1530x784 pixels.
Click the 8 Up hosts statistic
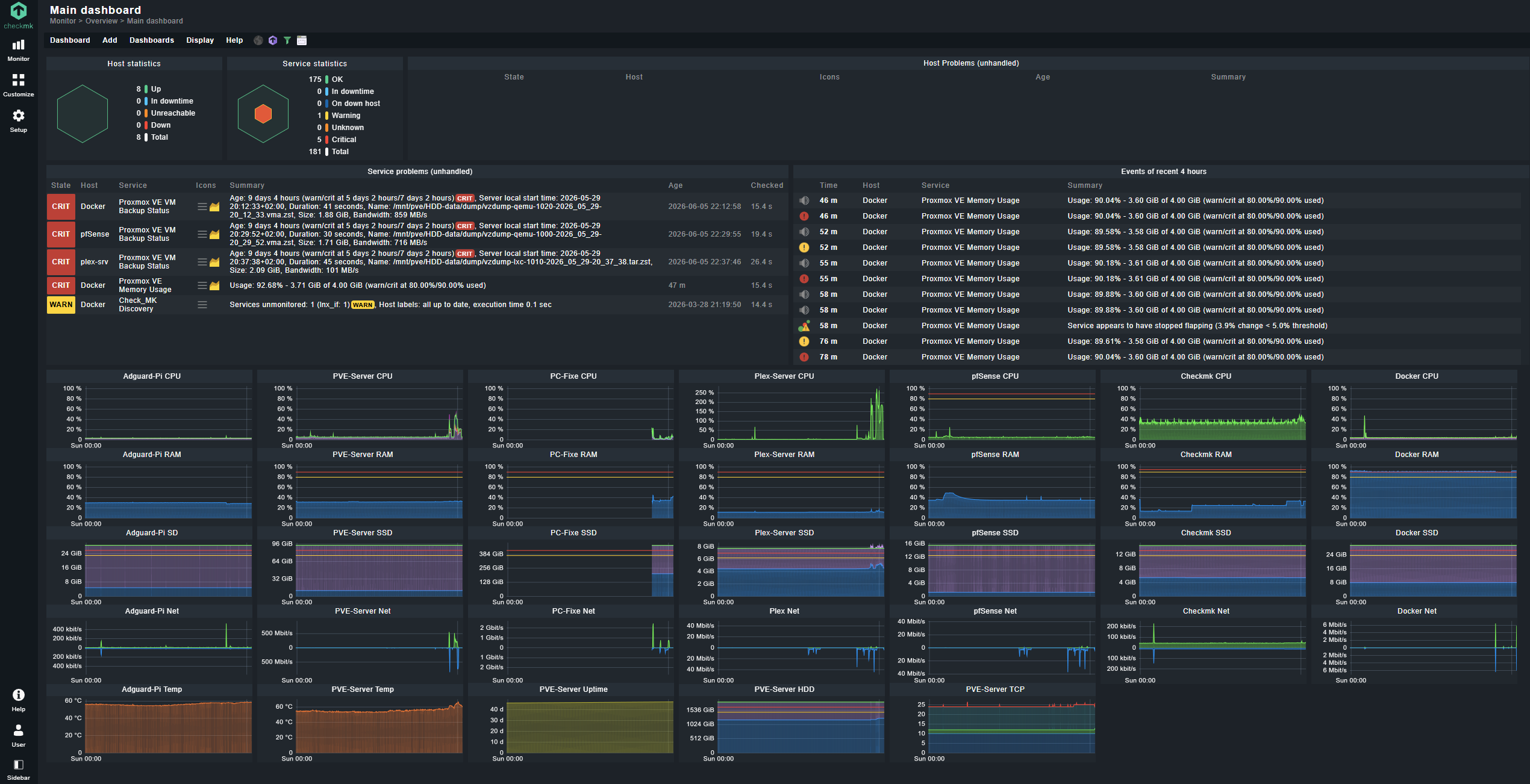click(x=149, y=89)
